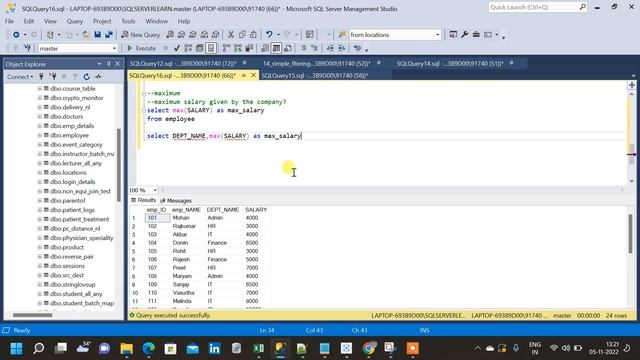Screen dimensions: 640x360
Task: Expand the dbo.employee table node
Action: [40, 135]
